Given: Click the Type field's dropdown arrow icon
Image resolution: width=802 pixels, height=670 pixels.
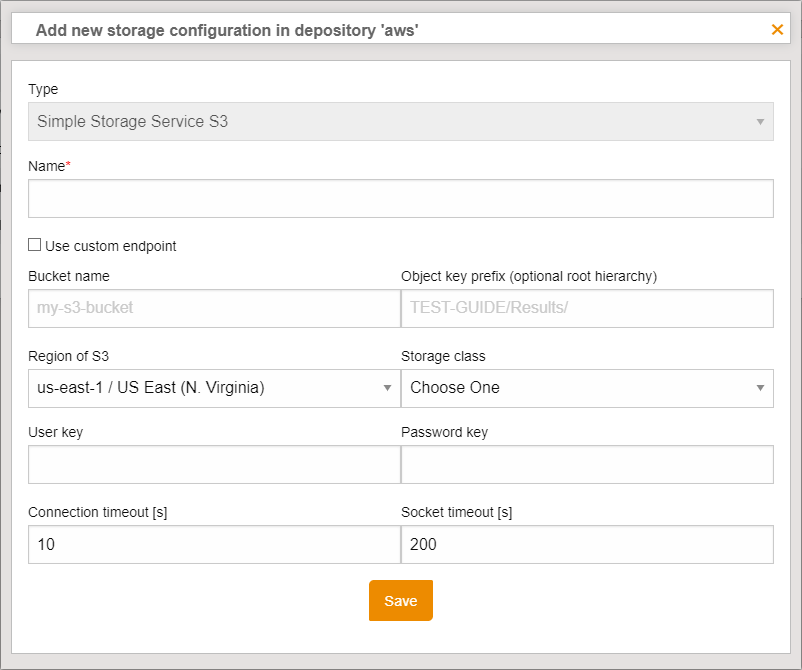Looking at the screenshot, I should point(762,121).
